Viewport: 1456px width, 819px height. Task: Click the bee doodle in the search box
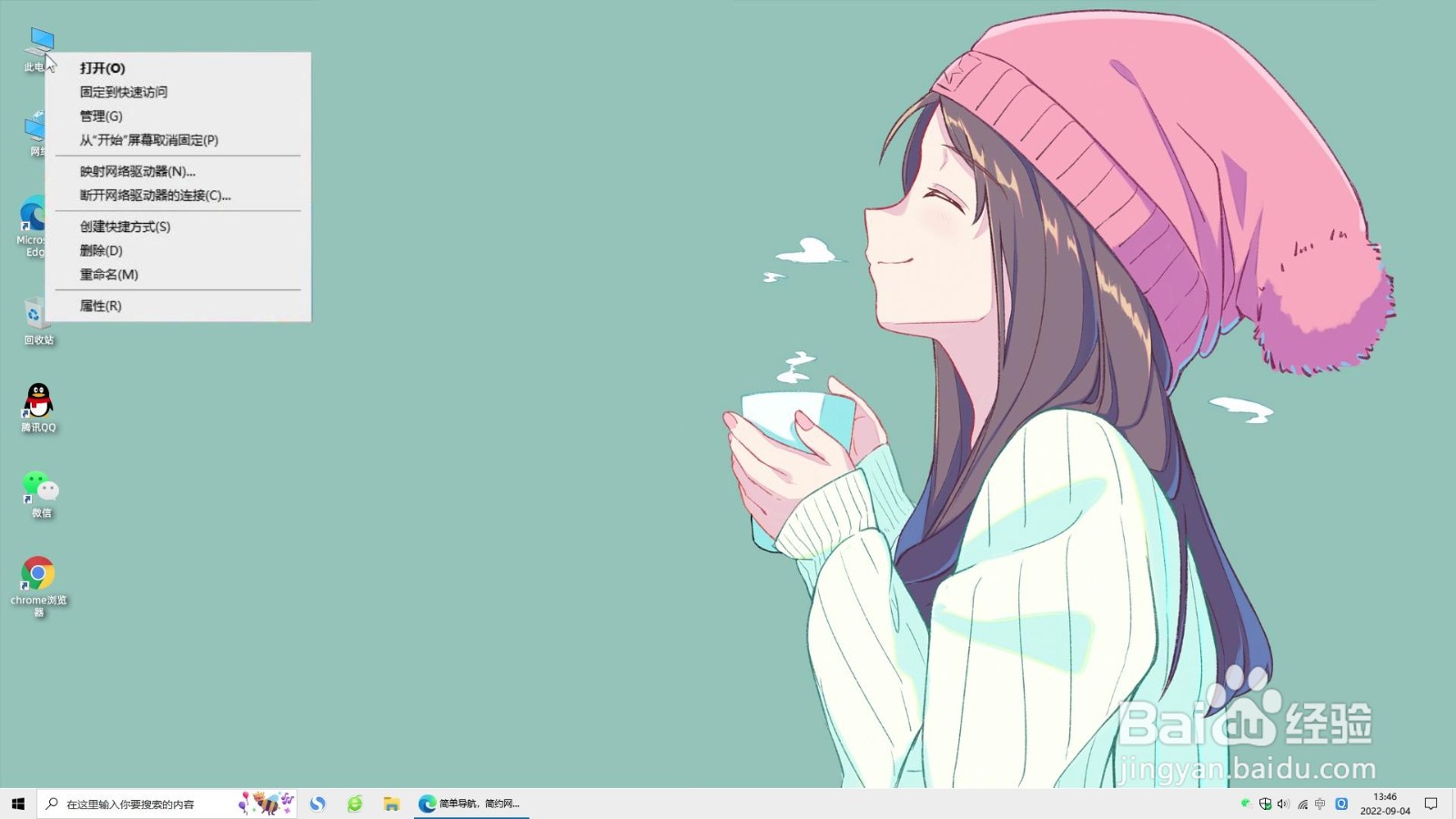(267, 803)
